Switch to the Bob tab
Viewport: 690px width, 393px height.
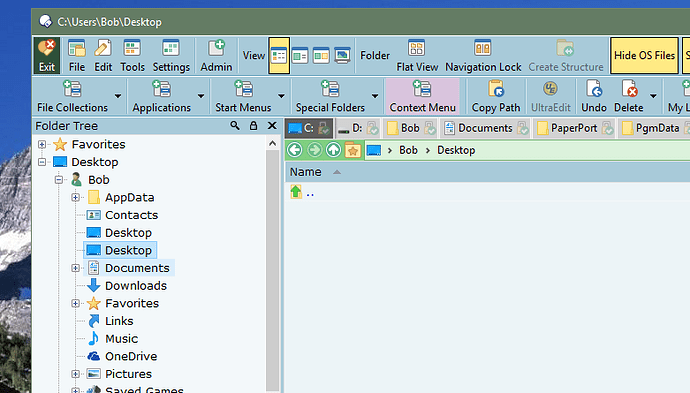pyautogui.click(x=410, y=128)
